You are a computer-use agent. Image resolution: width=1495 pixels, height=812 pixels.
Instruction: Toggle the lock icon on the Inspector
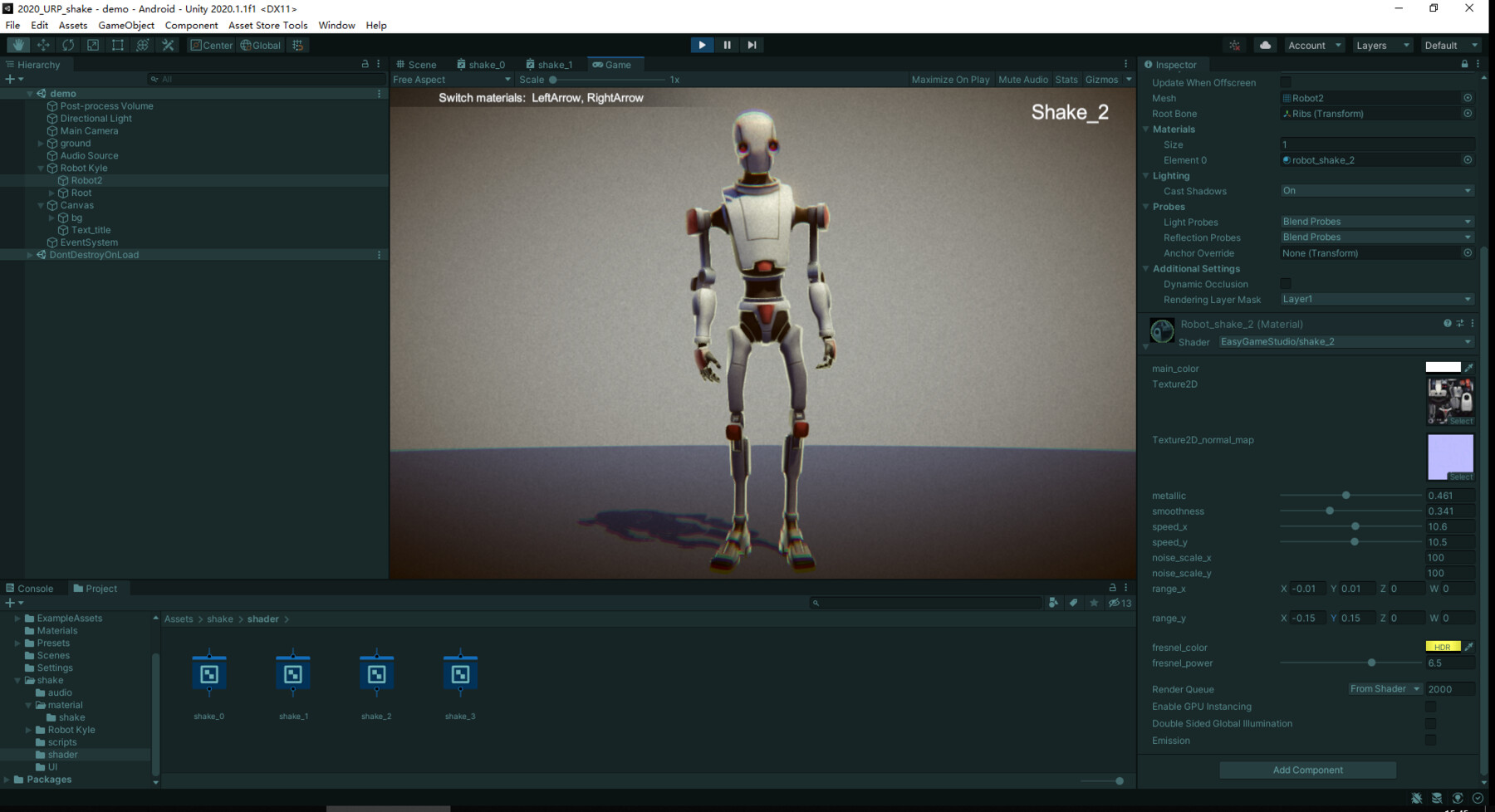click(1463, 64)
